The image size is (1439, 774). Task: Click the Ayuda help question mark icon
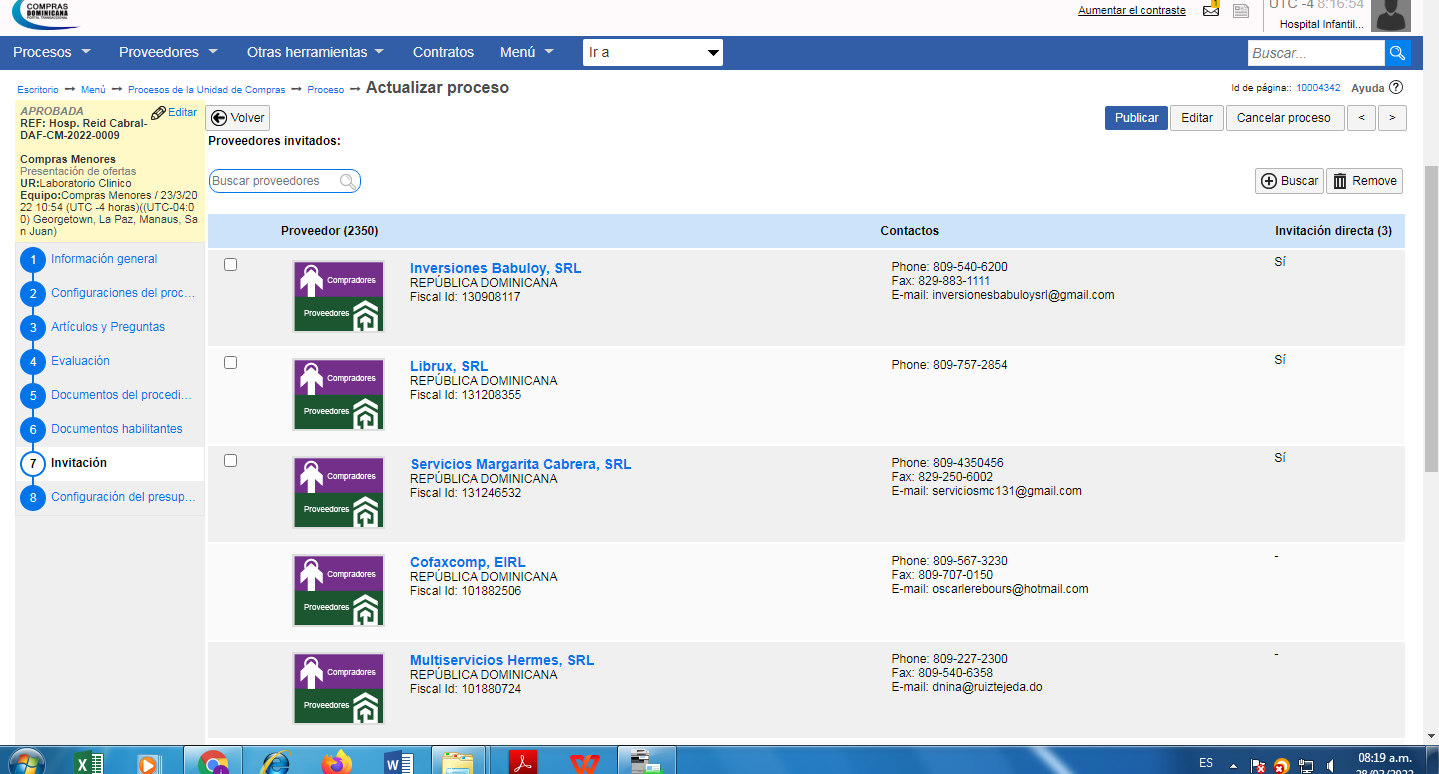click(x=1396, y=88)
